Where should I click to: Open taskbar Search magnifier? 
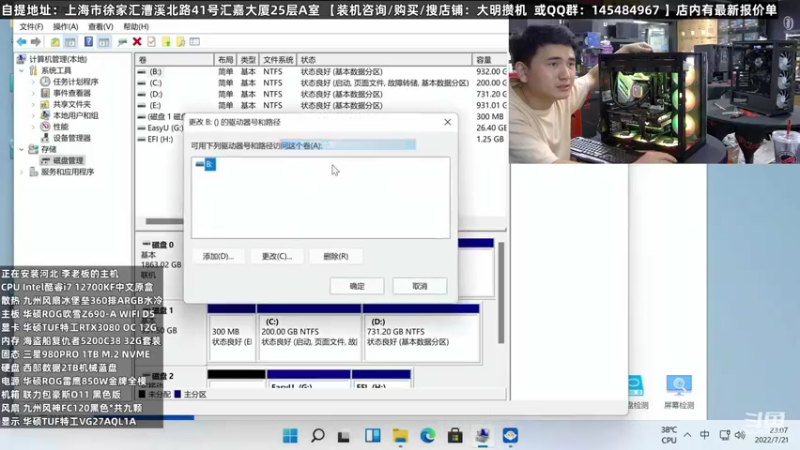pyautogui.click(x=318, y=436)
